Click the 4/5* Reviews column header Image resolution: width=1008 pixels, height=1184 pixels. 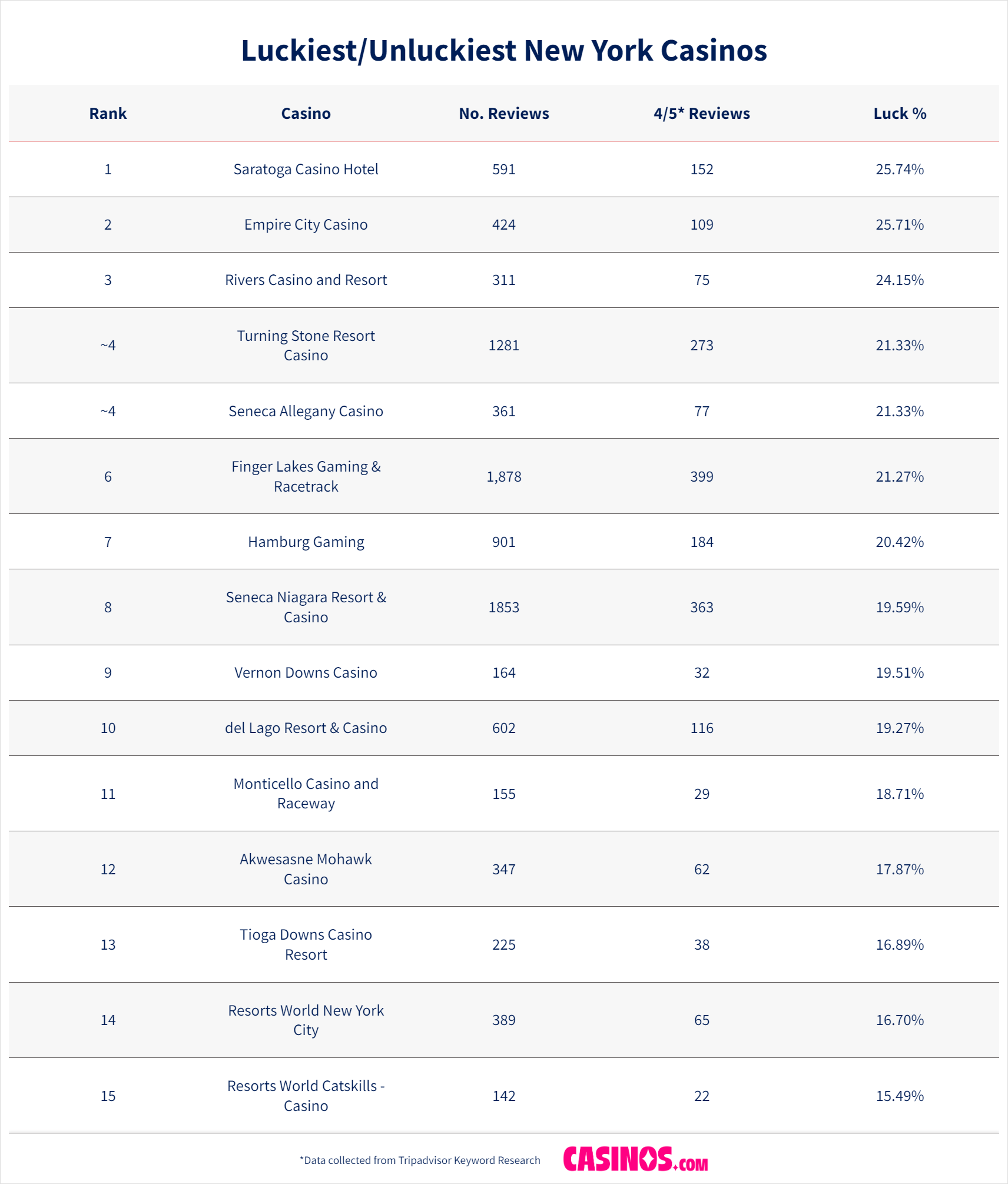701,114
